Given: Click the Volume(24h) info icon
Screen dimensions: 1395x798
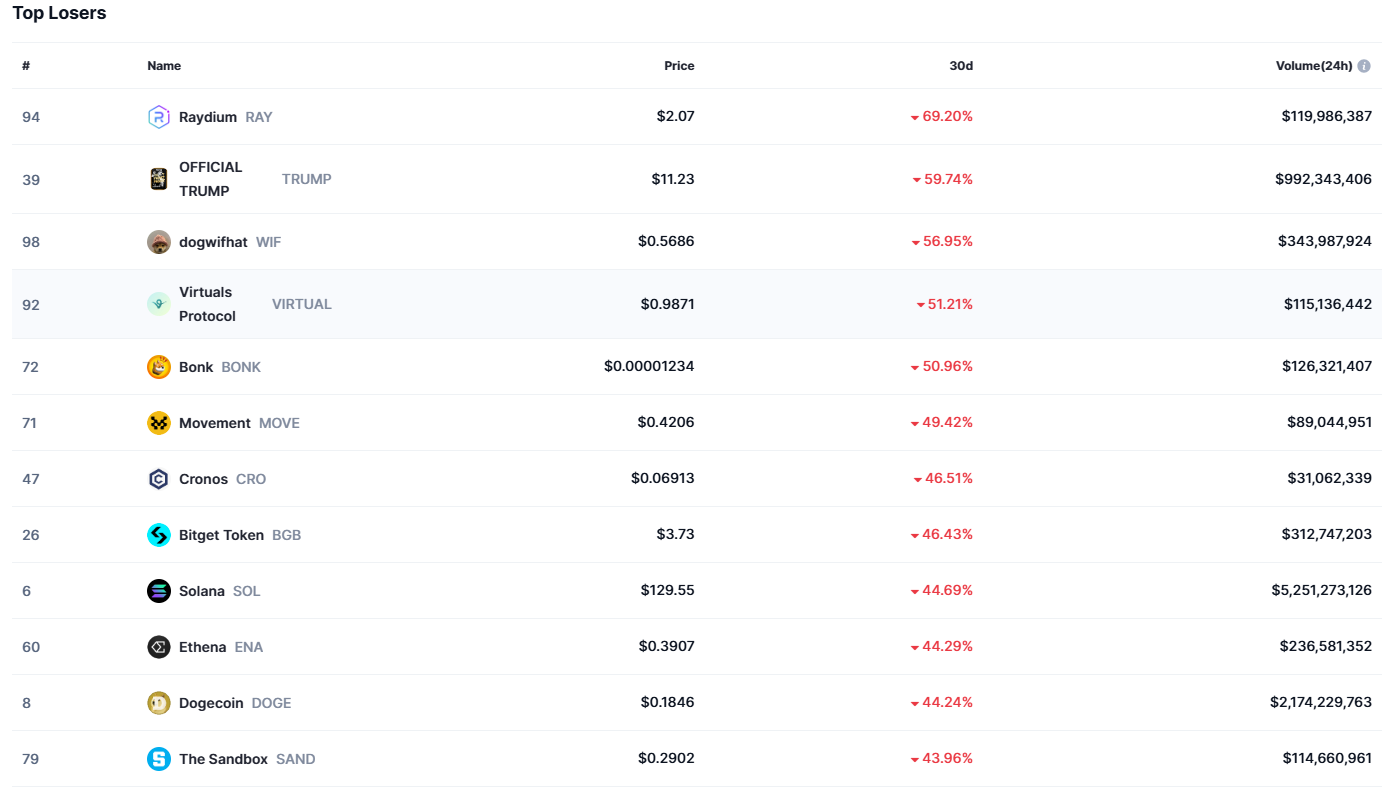Looking at the screenshot, I should (x=1364, y=66).
